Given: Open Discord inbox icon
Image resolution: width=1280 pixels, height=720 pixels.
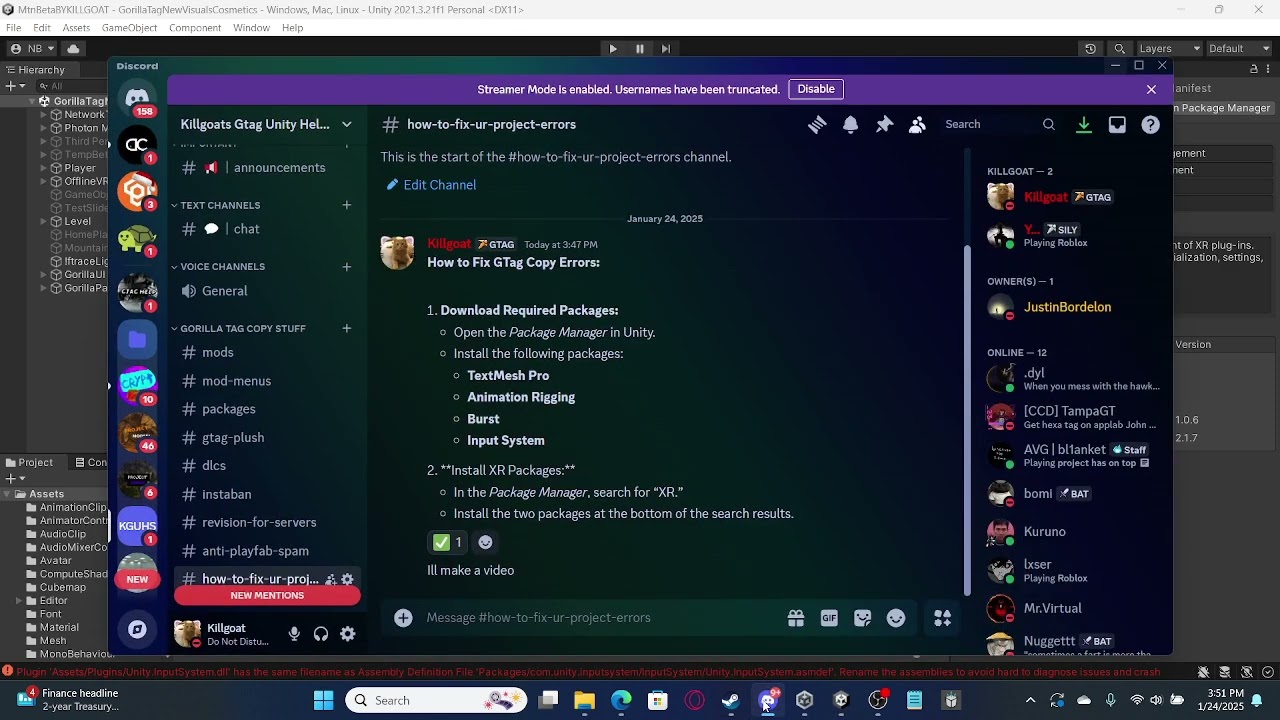Looking at the screenshot, I should (1117, 124).
